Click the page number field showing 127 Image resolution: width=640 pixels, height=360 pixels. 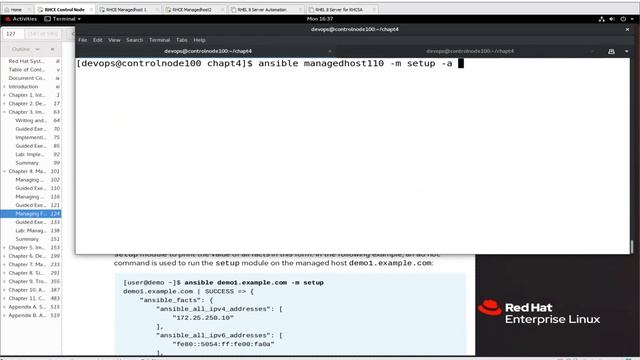pos(13,34)
